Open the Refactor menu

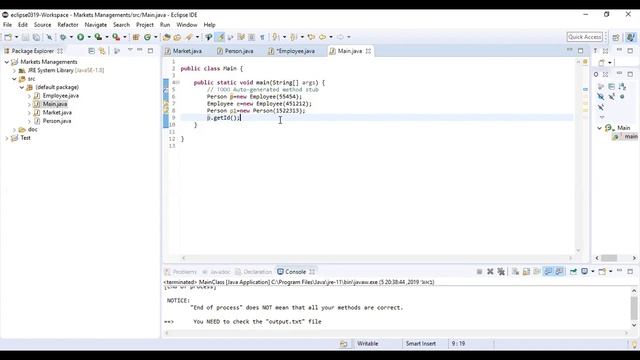pyautogui.click(x=68, y=25)
